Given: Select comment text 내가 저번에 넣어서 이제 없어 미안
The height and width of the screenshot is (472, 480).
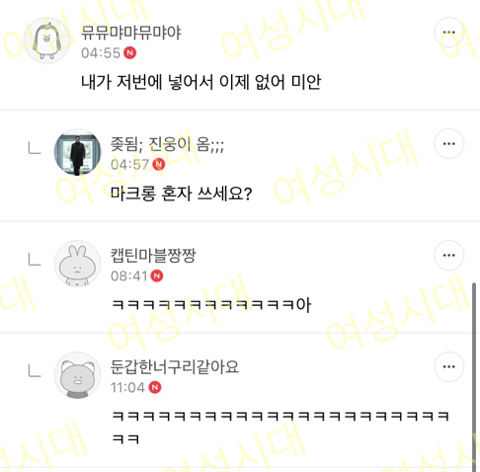Looking at the screenshot, I should click(x=201, y=82).
